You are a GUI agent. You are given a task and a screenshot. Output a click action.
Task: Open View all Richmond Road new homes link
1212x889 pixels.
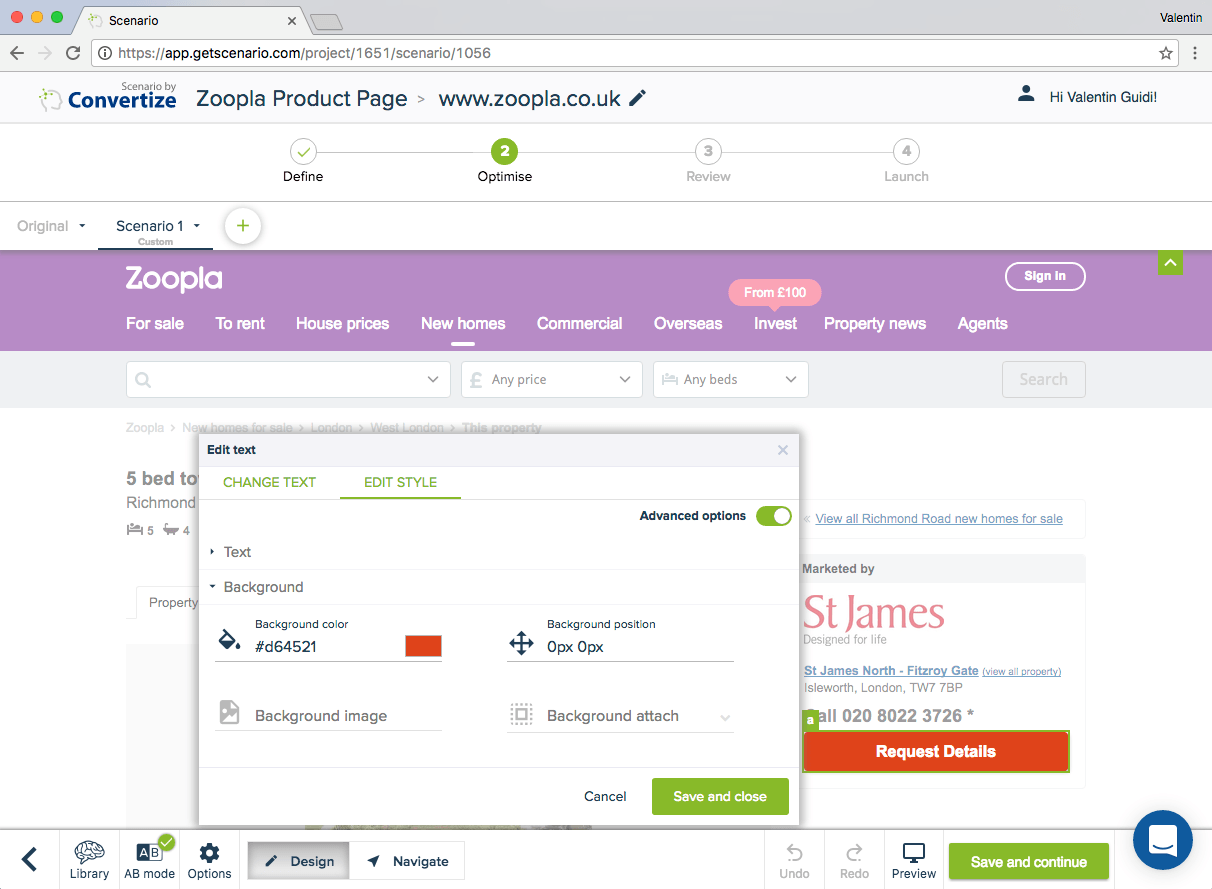click(x=939, y=518)
